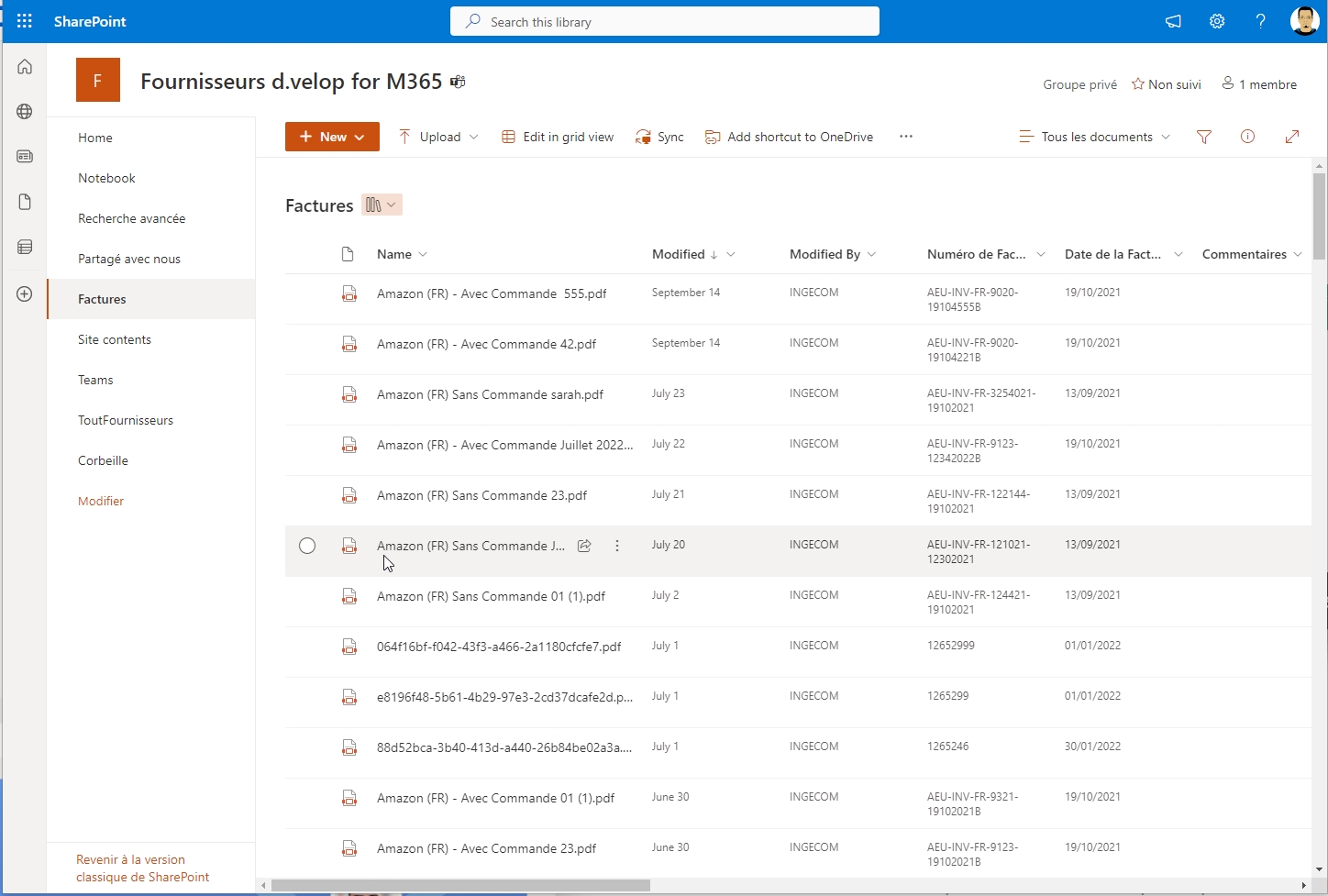1328x896 pixels.
Task: Click the SharePoint header link
Action: [x=90, y=21]
